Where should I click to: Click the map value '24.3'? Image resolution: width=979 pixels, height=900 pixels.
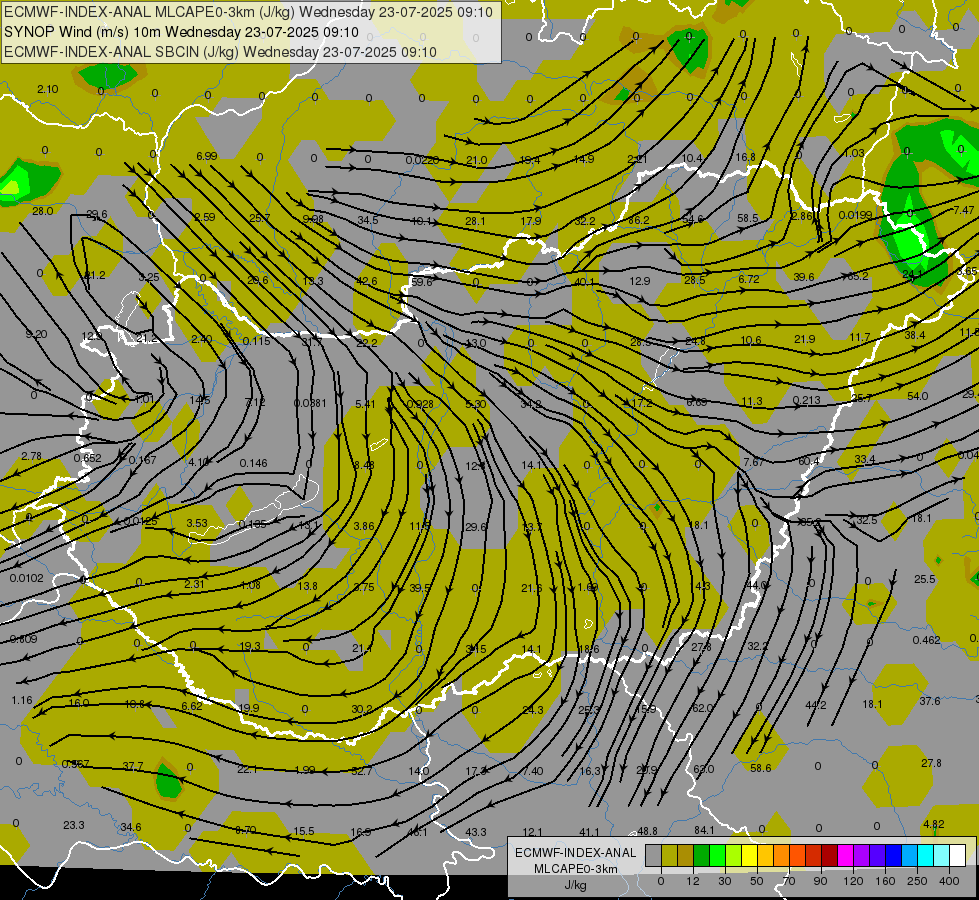click(533, 710)
